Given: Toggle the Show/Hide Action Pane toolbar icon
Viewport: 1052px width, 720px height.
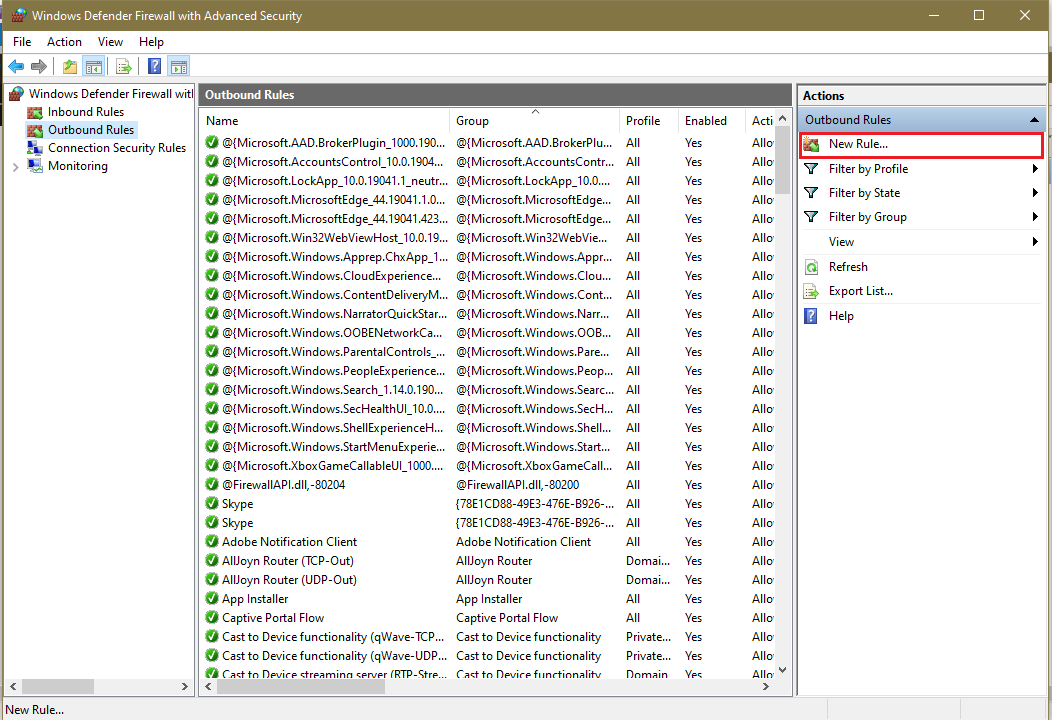Looking at the screenshot, I should click(x=179, y=66).
